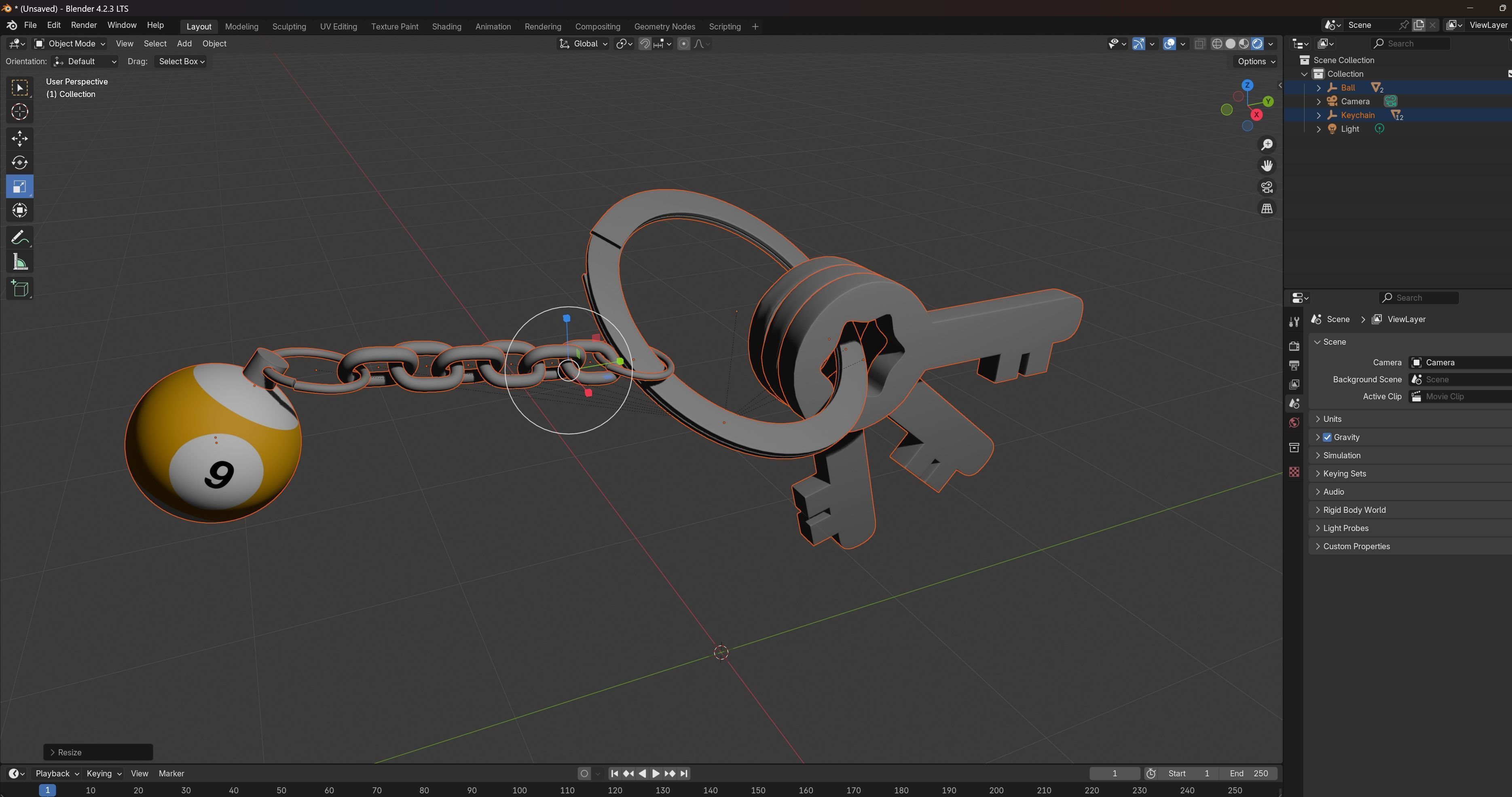Screen dimensions: 1512x797
Task: Select the Measure ruler tool
Action: click(19, 262)
